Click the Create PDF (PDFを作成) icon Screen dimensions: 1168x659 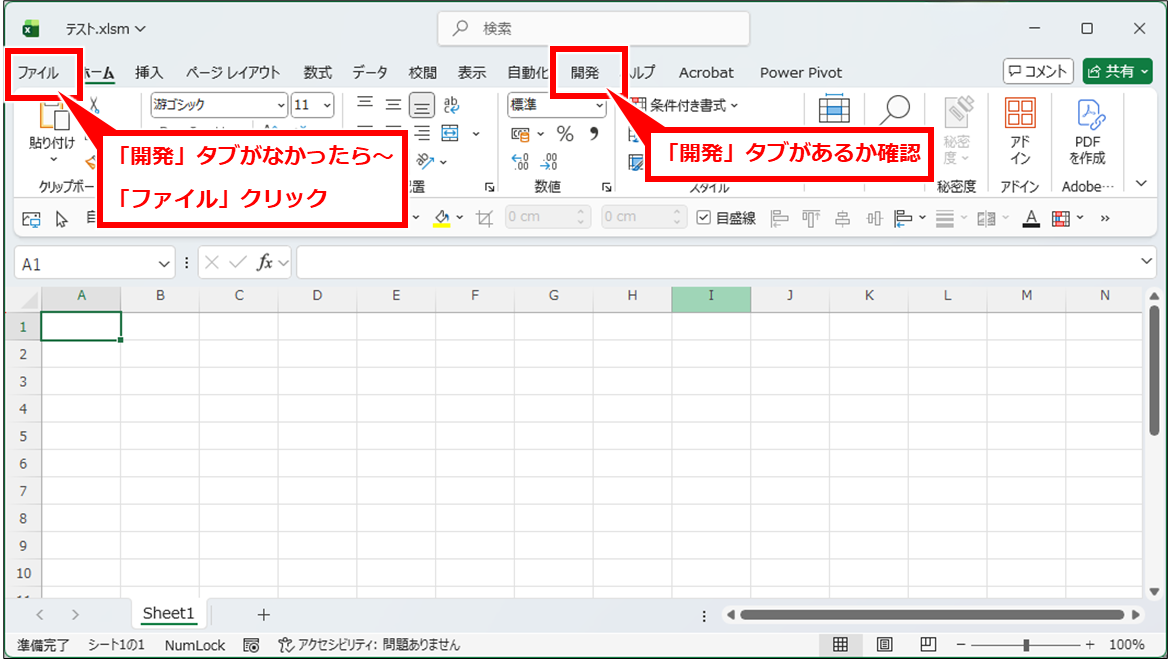[x=1087, y=130]
